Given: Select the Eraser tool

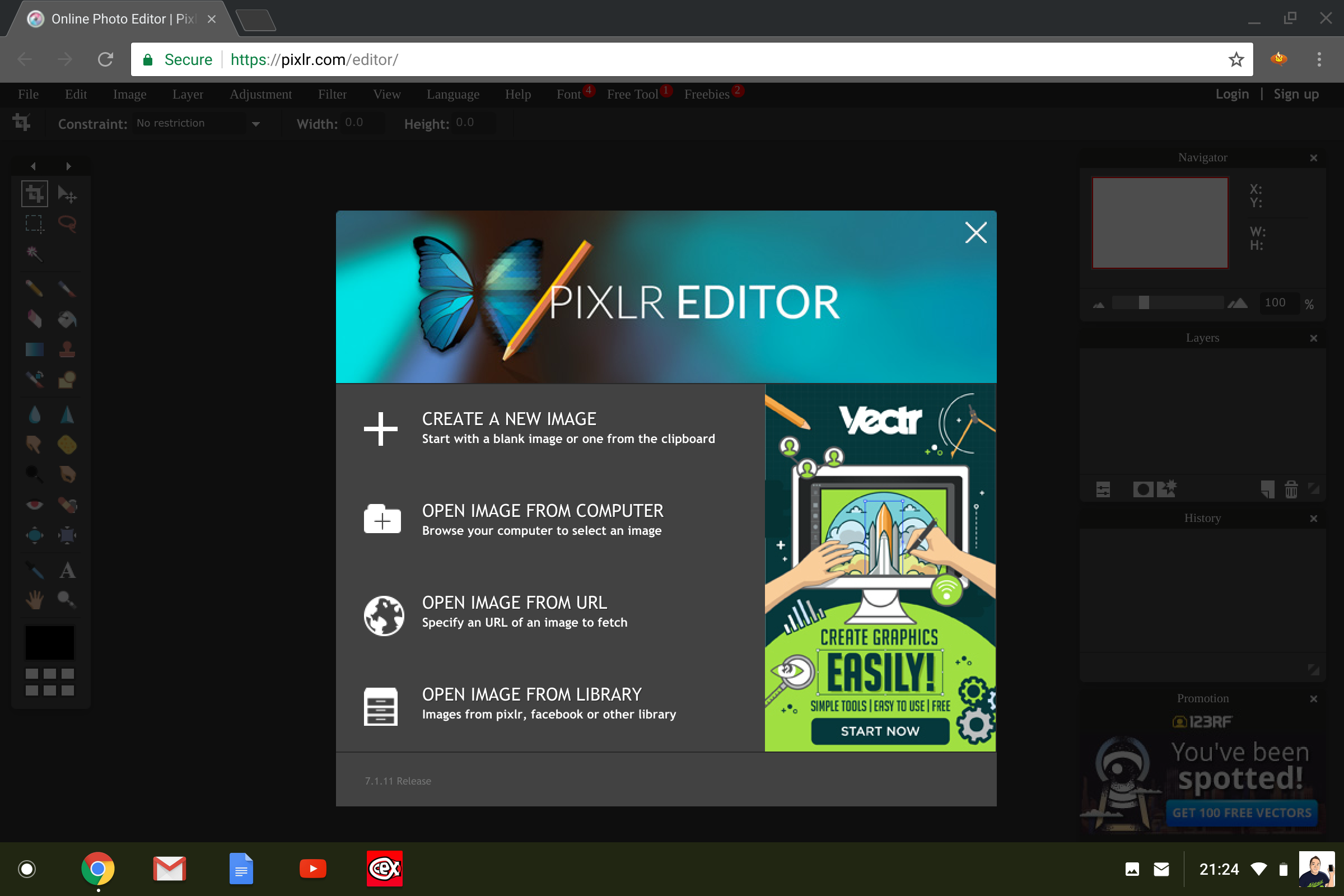Looking at the screenshot, I should click(x=34, y=319).
